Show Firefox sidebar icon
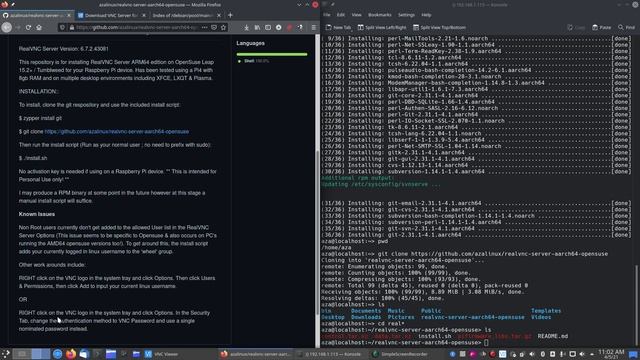The height and width of the screenshot is (360, 640). (268, 27)
